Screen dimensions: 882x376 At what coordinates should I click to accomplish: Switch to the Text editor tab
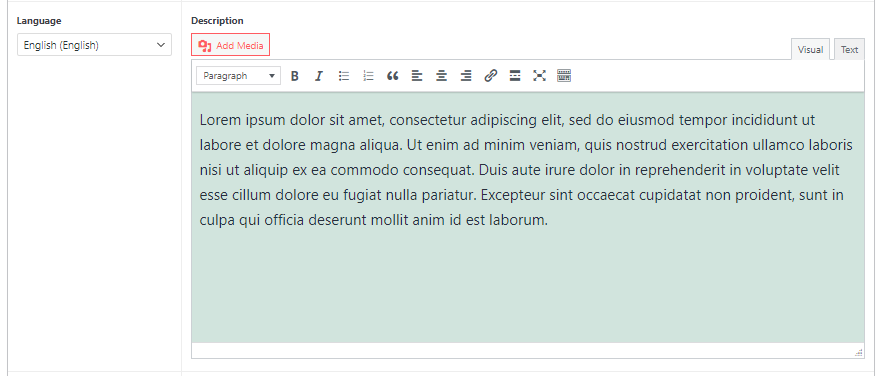click(849, 50)
